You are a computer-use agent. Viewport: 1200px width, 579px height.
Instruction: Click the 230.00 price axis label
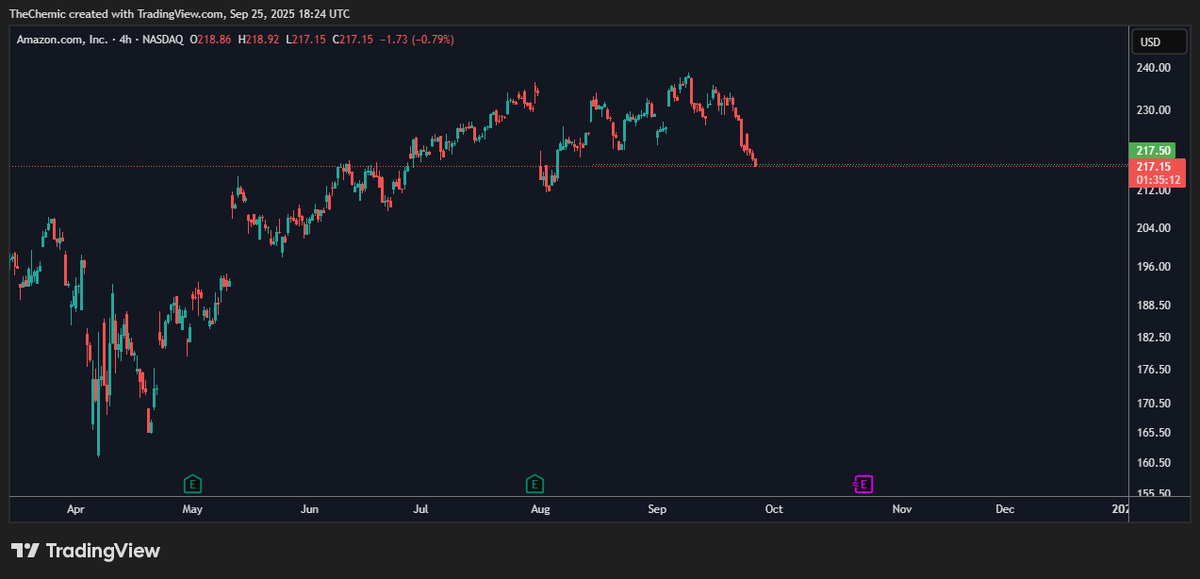coord(1154,110)
